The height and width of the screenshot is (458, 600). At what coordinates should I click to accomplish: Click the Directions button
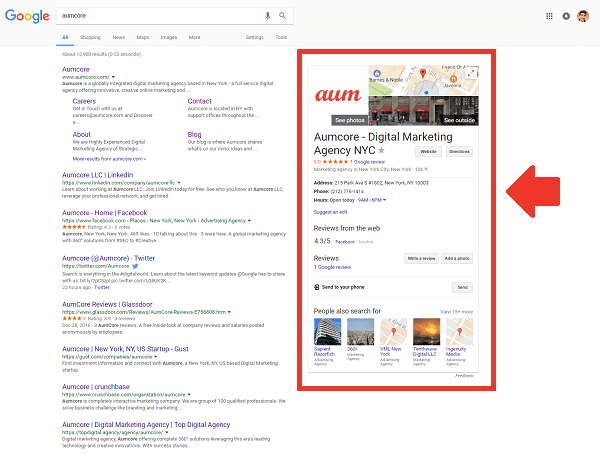click(x=459, y=152)
